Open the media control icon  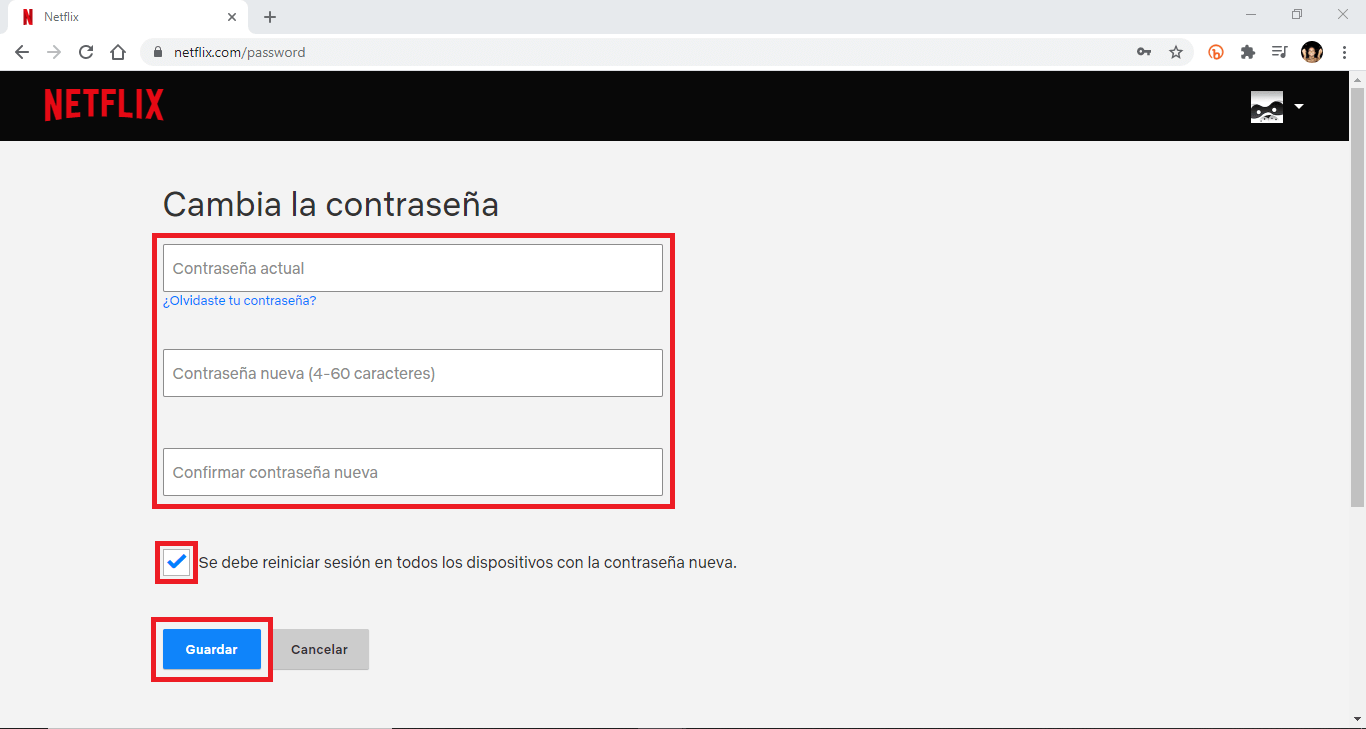tap(1279, 52)
